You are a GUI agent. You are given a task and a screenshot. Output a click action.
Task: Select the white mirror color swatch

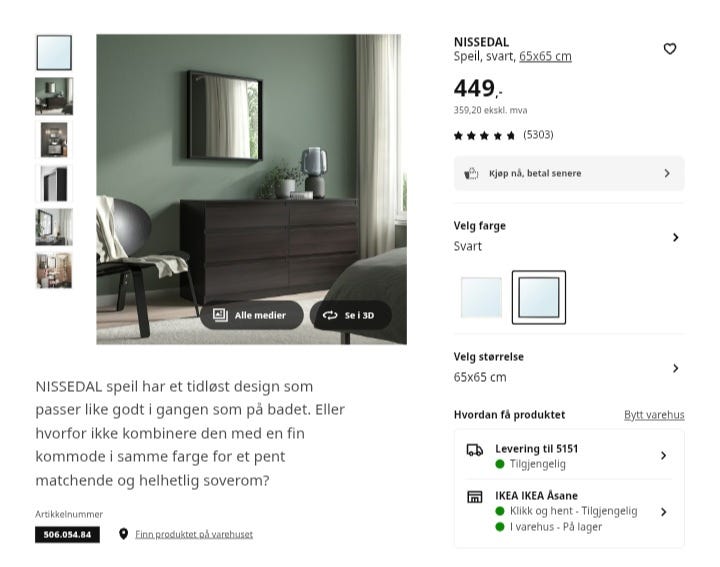coord(481,297)
